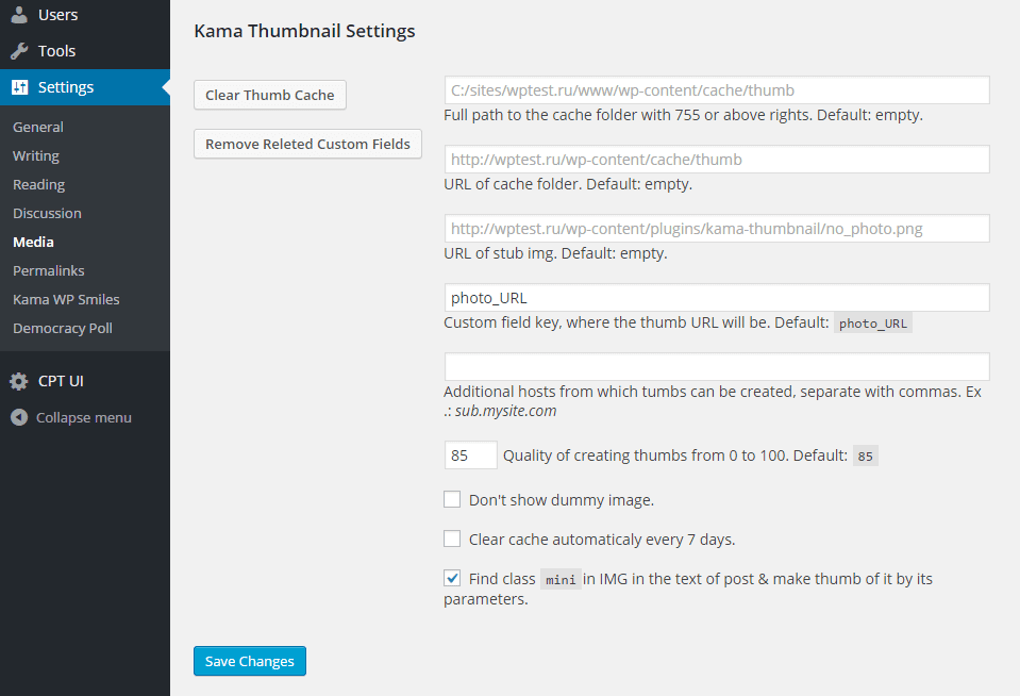Click the Remove Releted Custom Fields button
The image size is (1020, 696).
(307, 143)
